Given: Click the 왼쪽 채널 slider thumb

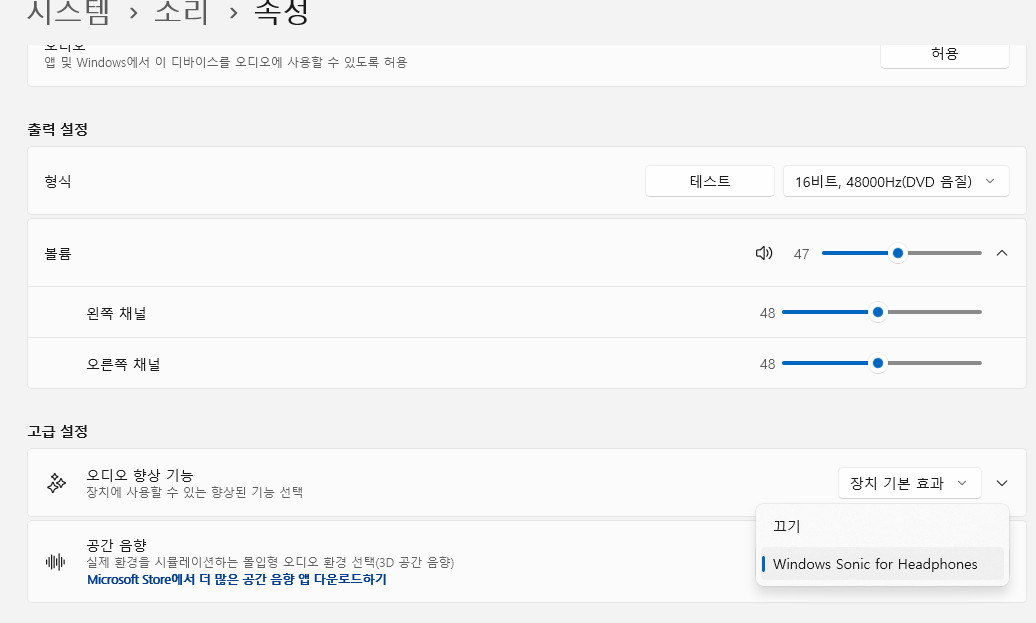Looking at the screenshot, I should point(878,312).
